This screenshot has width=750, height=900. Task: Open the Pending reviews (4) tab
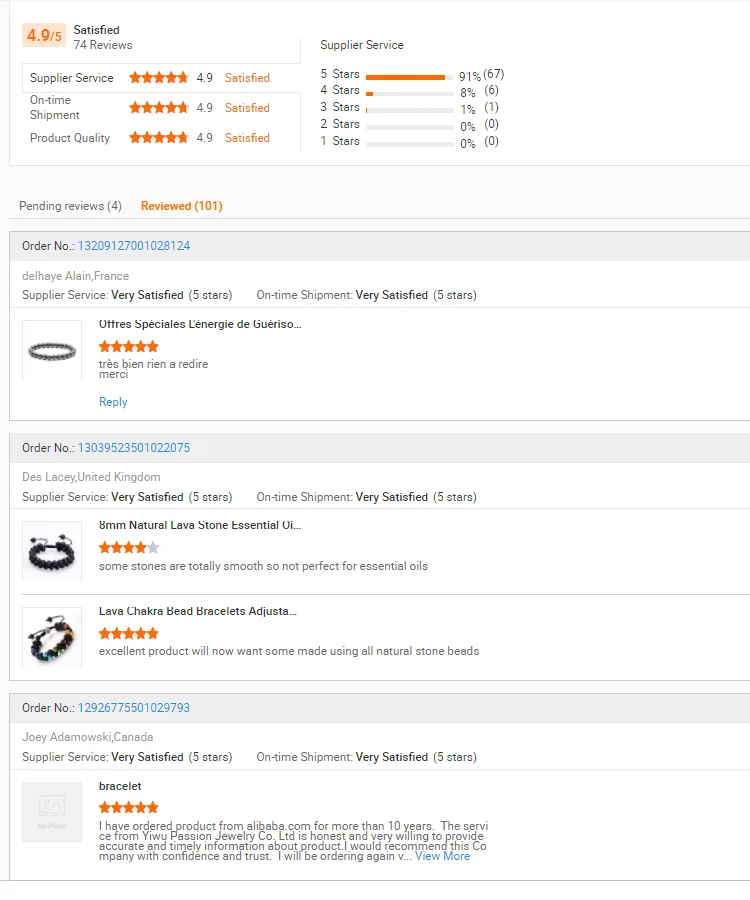click(x=70, y=206)
